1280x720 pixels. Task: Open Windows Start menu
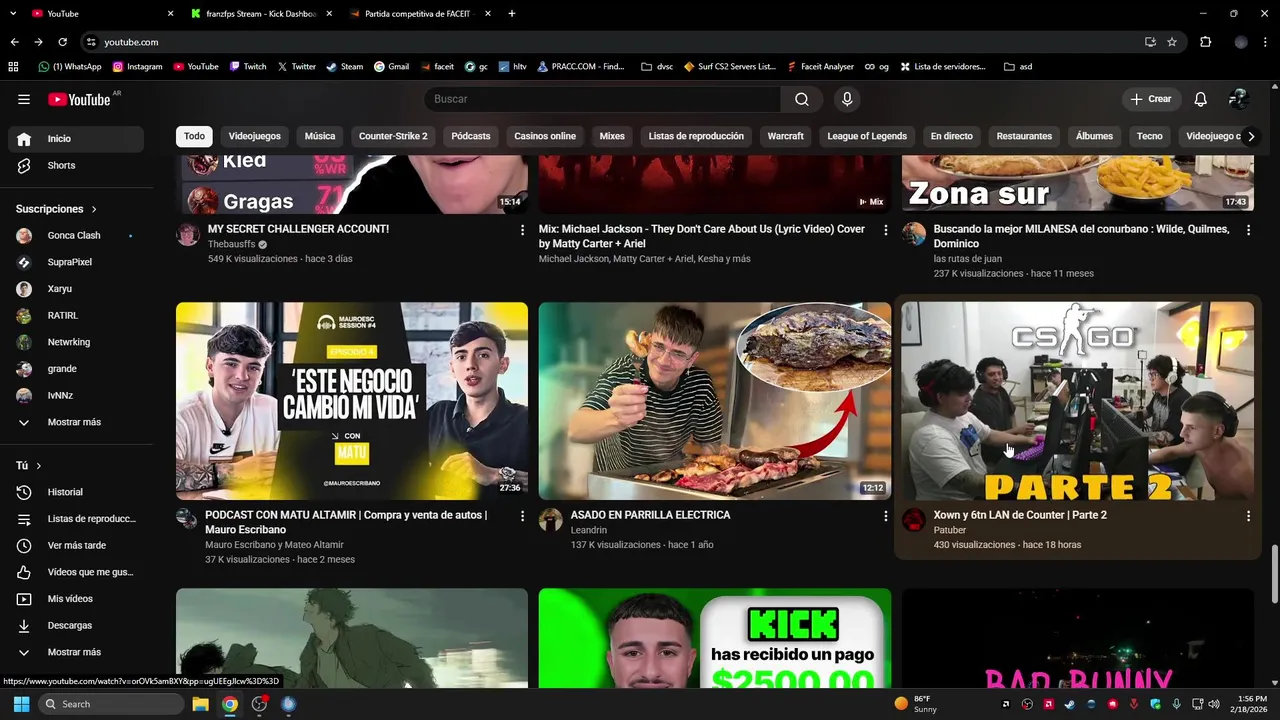click(21, 704)
